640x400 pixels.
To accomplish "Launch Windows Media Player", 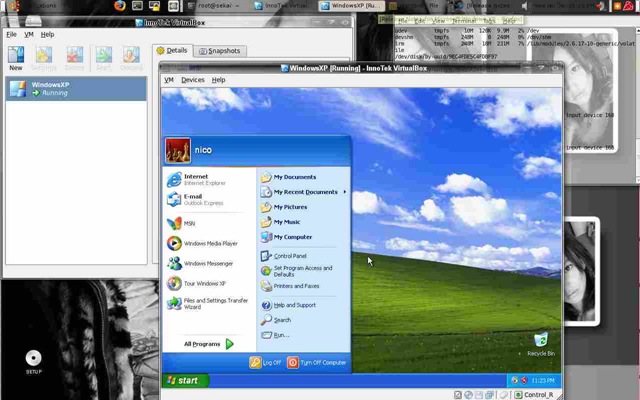I will [x=209, y=243].
